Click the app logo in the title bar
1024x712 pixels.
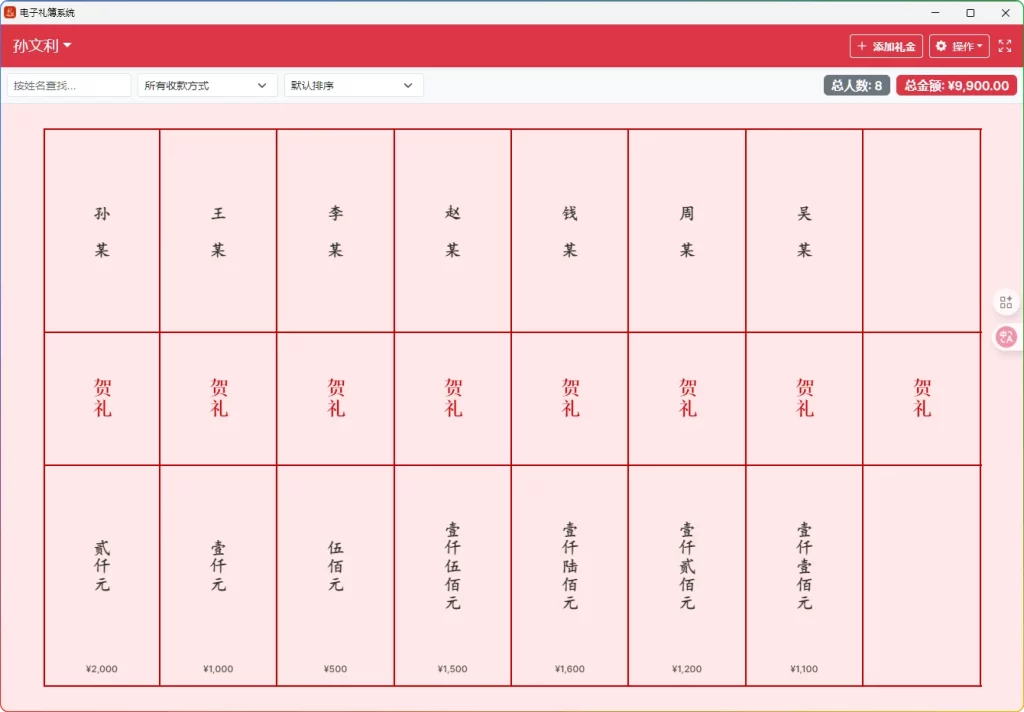coord(12,12)
